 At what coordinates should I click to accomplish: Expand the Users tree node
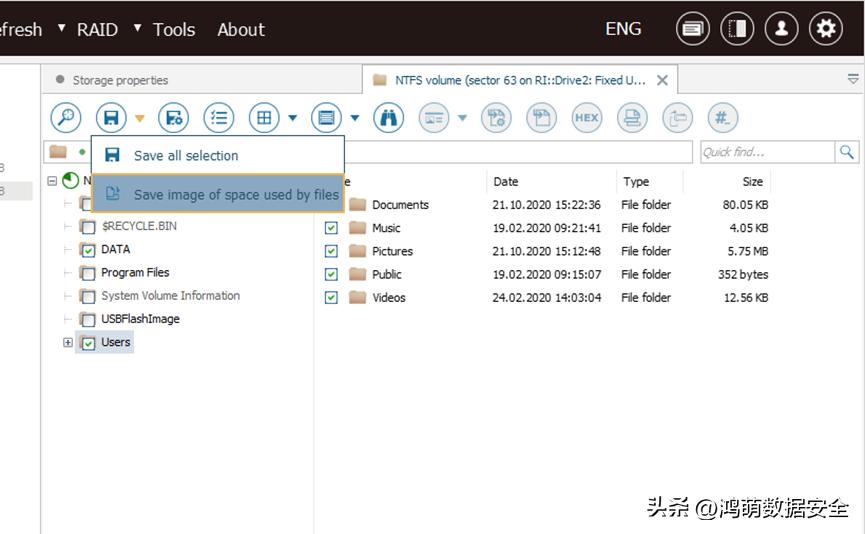coord(67,343)
